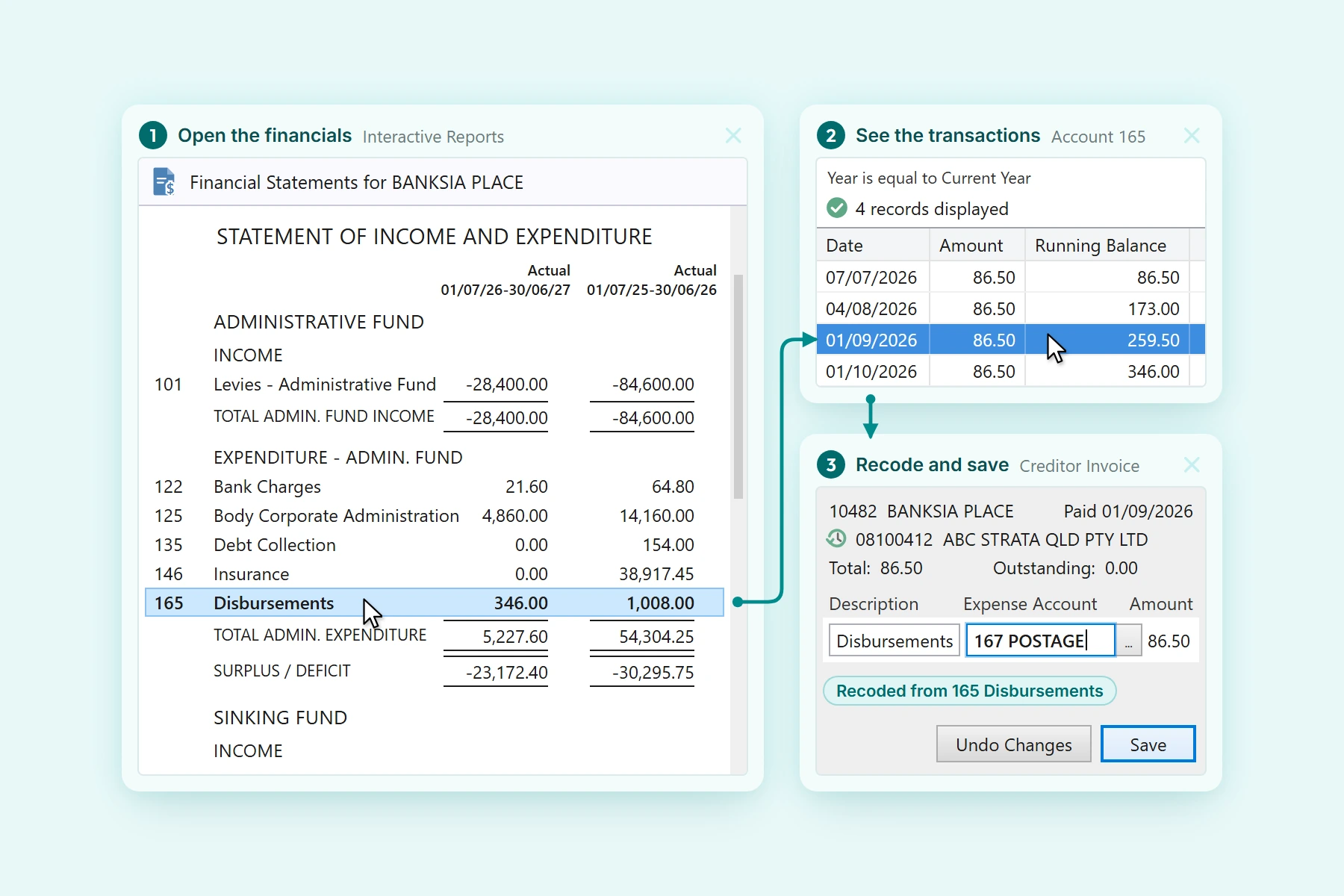
Task: Click the green records-displayed check icon
Action: tap(837, 208)
